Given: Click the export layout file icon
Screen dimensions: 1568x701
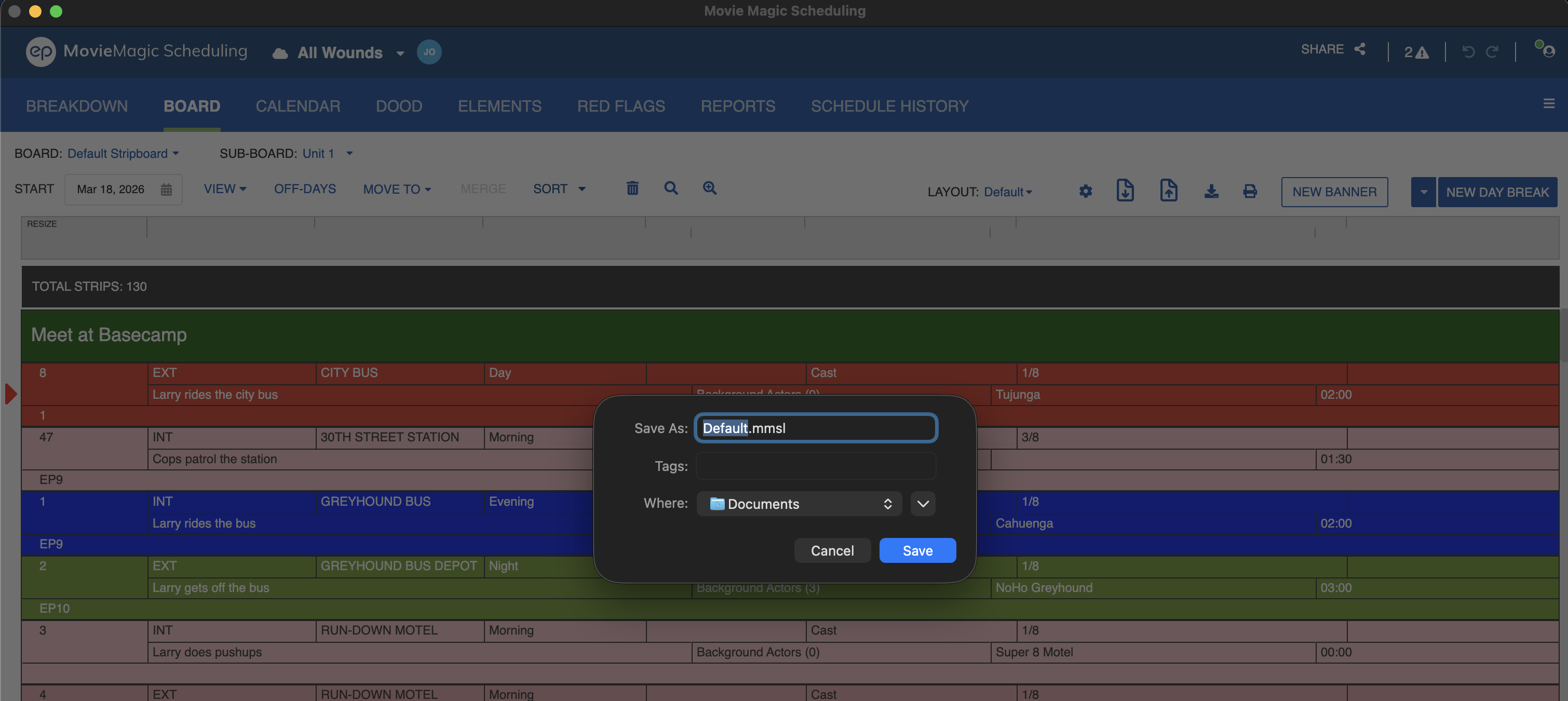Looking at the screenshot, I should pos(1168,191).
